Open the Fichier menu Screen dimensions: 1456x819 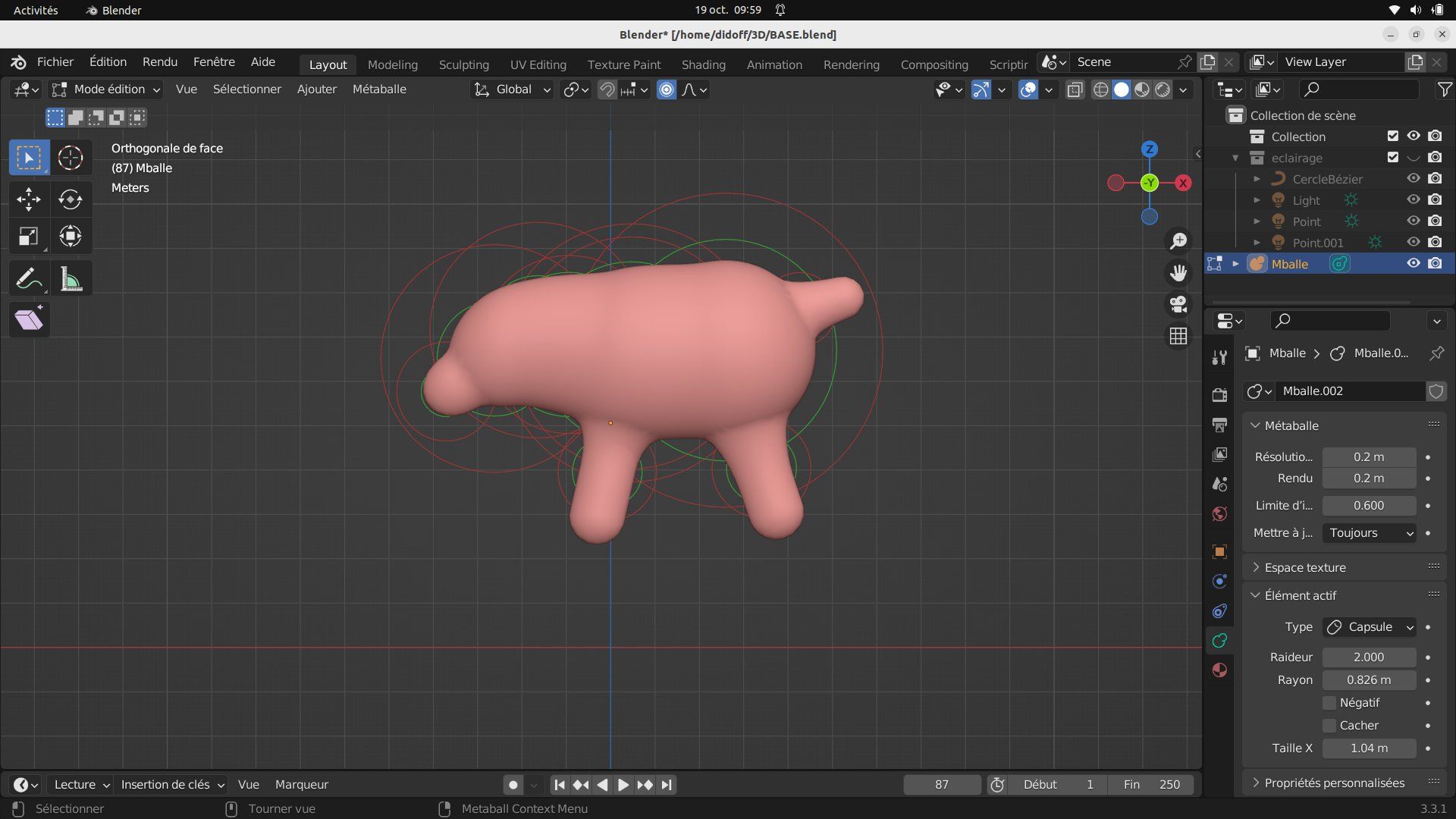click(55, 62)
